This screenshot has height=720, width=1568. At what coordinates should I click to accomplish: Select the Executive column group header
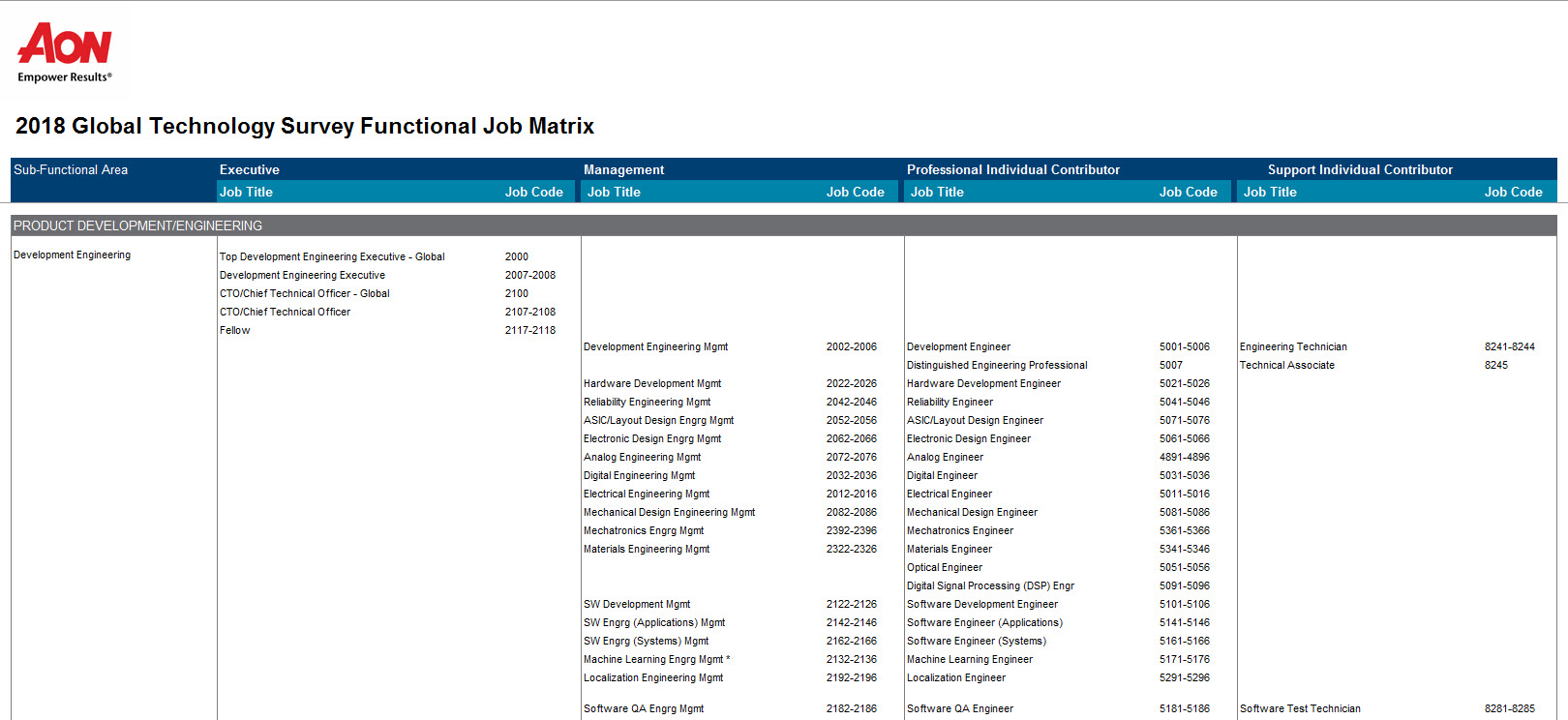pos(249,169)
